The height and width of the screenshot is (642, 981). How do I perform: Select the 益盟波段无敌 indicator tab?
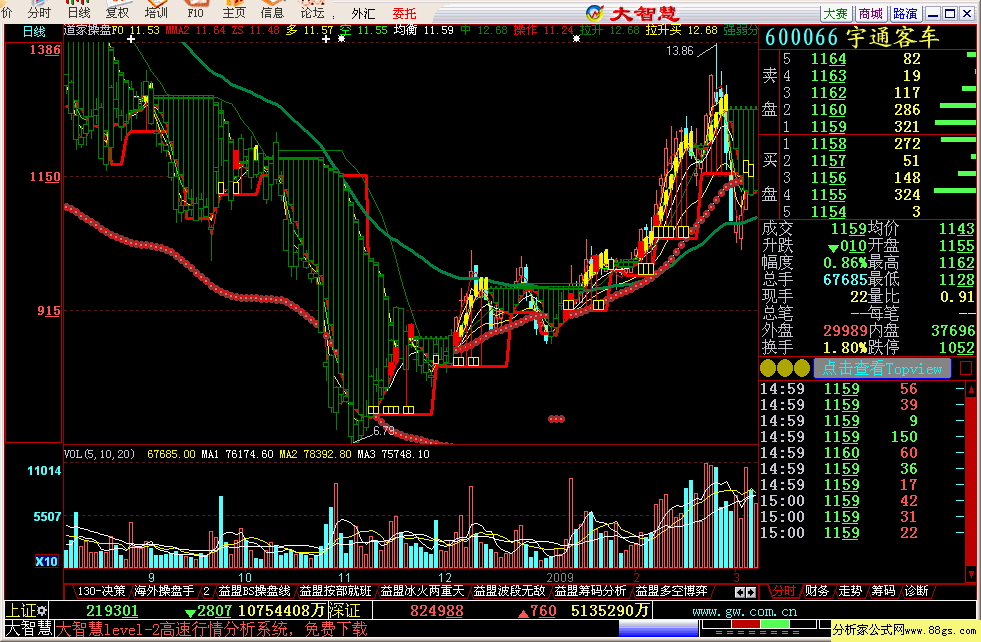(509, 591)
